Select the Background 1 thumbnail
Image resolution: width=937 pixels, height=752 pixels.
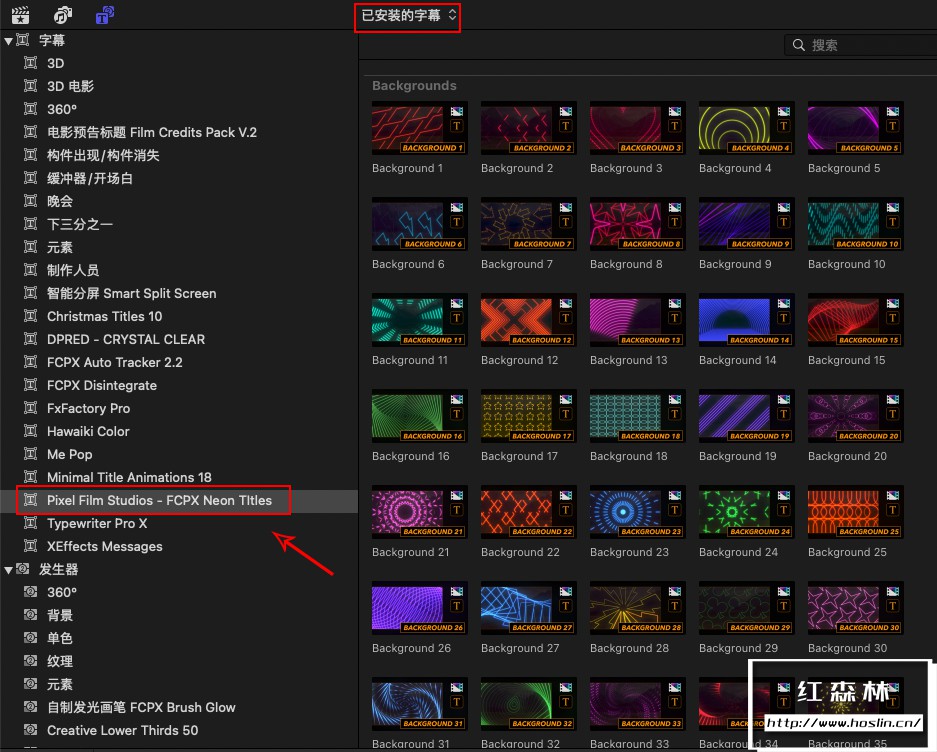[x=418, y=129]
